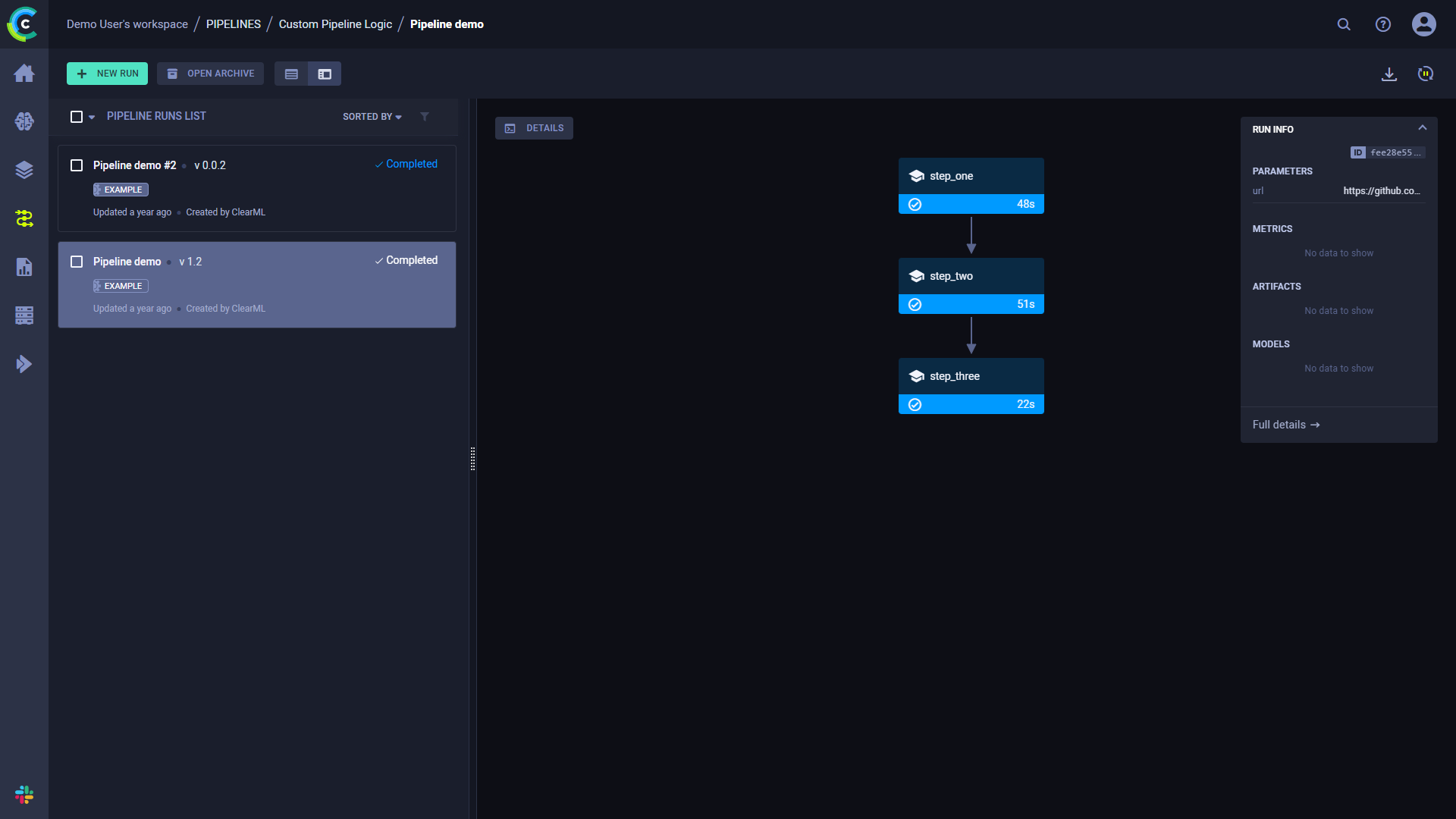1456x819 pixels.
Task: Click the Slack community icon
Action: [24, 794]
